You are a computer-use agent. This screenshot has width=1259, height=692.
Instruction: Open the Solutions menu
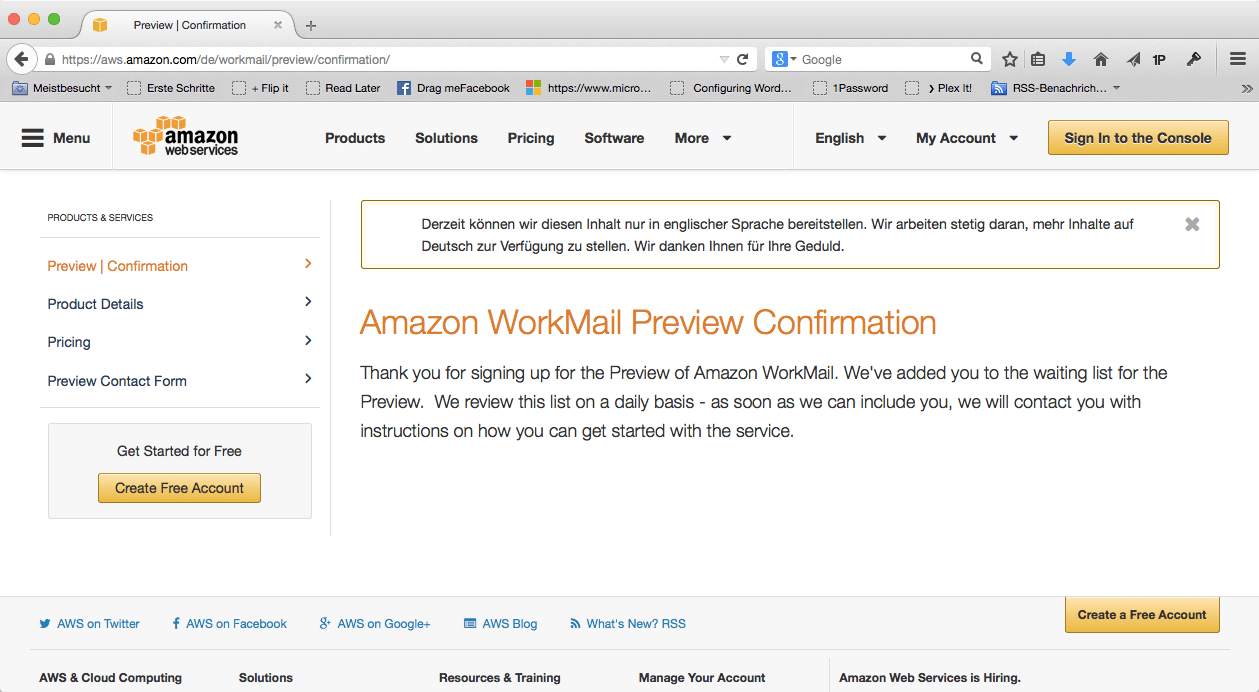pyautogui.click(x=446, y=138)
